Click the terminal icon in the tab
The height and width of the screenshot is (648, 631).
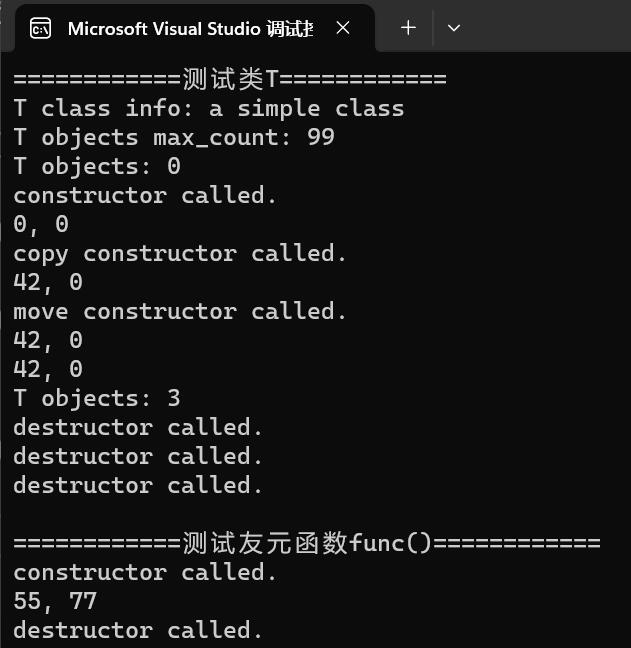click(41, 29)
